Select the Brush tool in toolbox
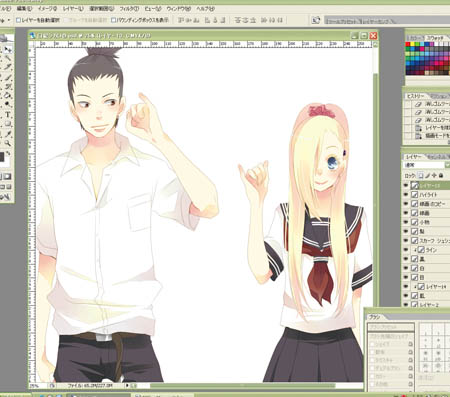 8,77
